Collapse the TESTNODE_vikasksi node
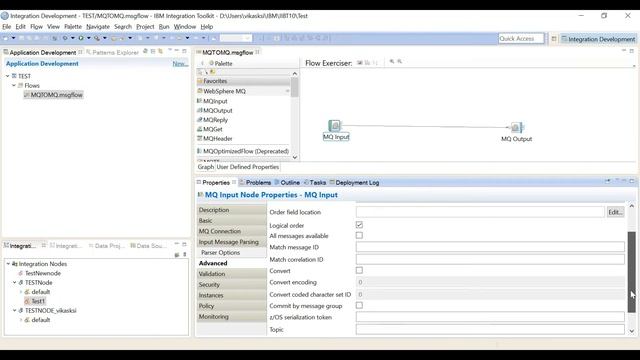 coord(15,310)
